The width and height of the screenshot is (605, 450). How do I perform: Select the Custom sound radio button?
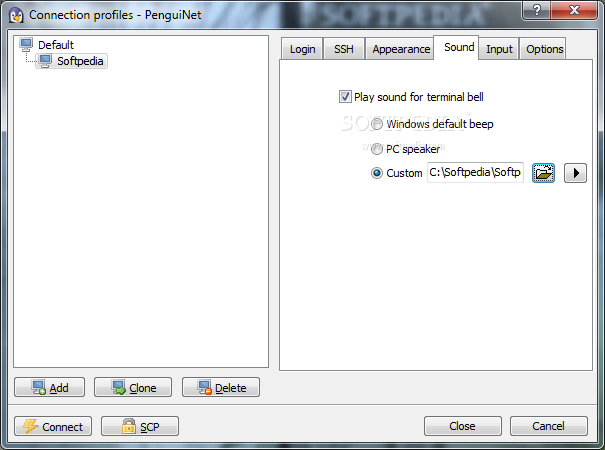(377, 173)
